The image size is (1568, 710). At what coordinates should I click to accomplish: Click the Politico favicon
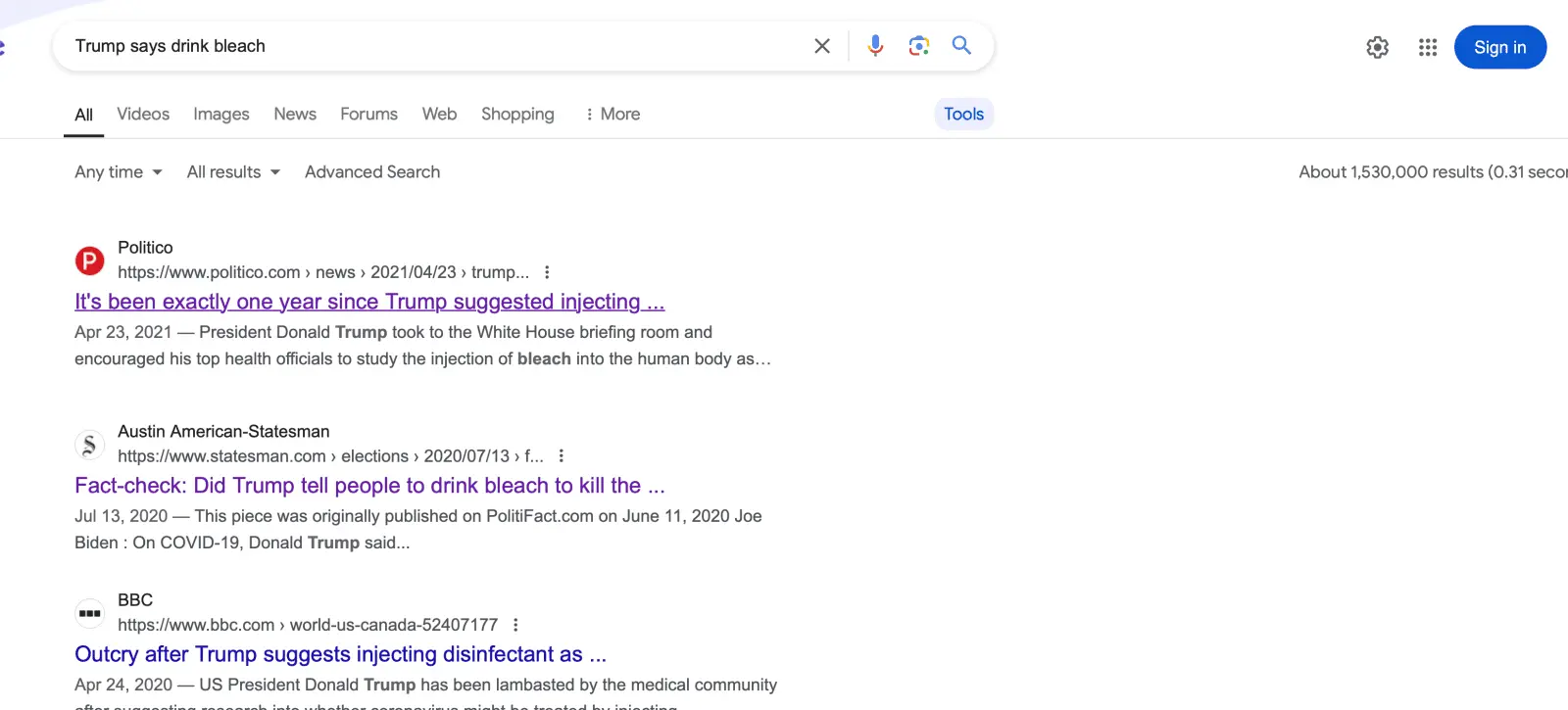pos(90,260)
